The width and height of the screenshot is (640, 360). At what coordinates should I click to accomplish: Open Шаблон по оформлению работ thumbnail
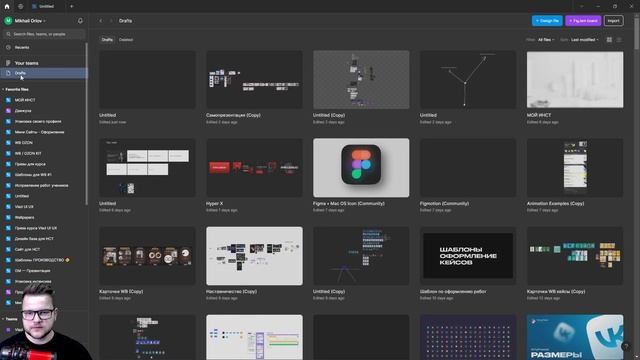[x=468, y=256]
